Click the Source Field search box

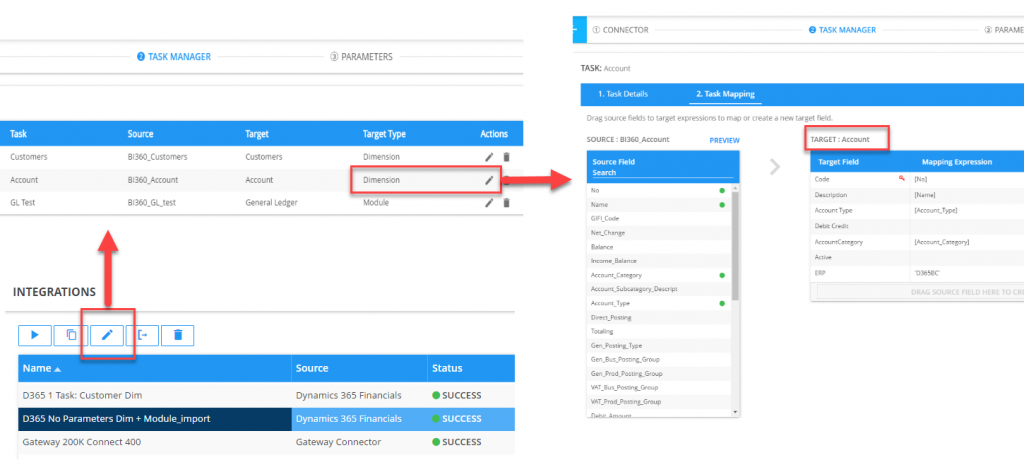[660, 173]
